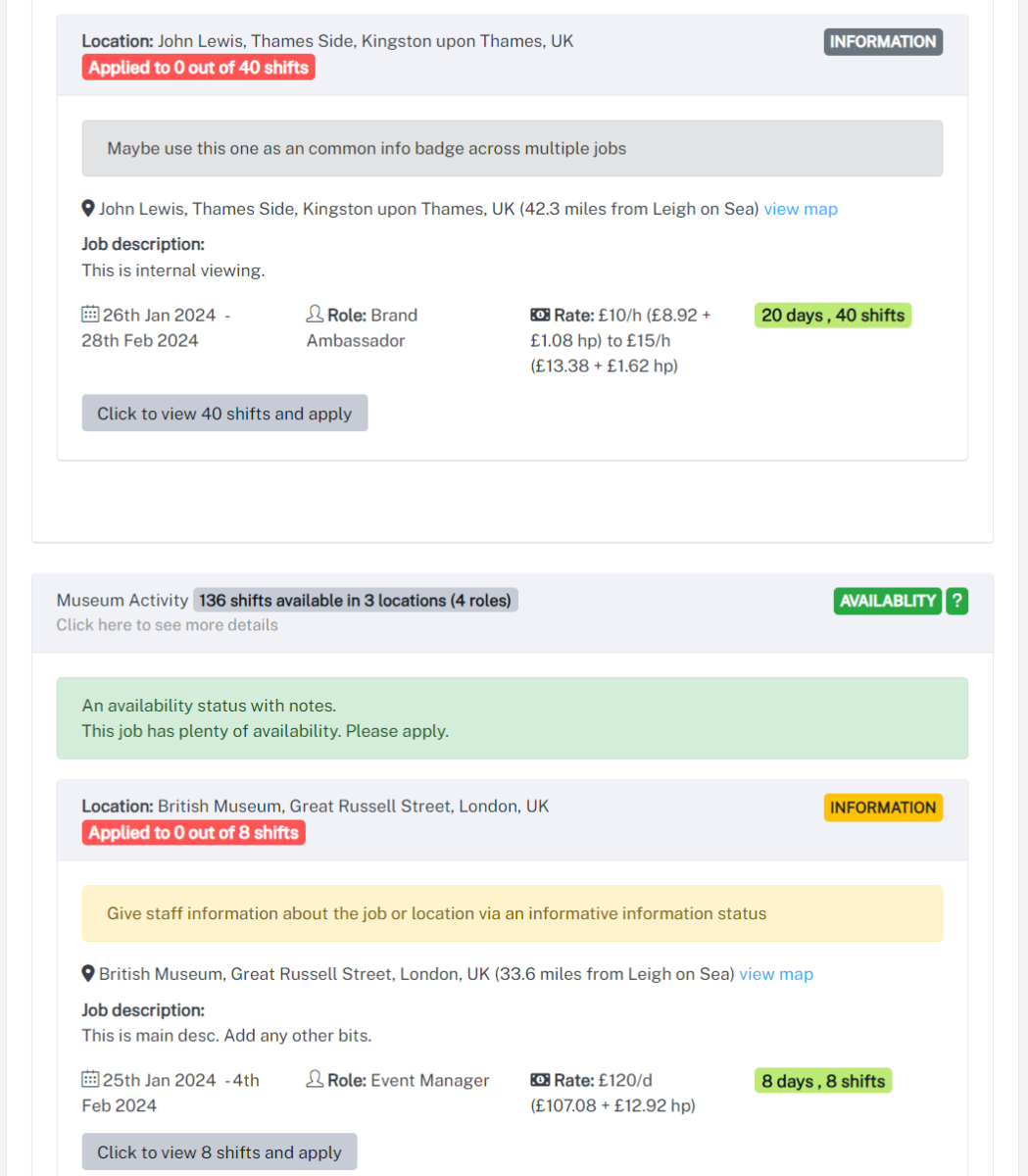Click the money icon beside Rate: £120/d
This screenshot has height=1176, width=1028.
(x=540, y=1080)
